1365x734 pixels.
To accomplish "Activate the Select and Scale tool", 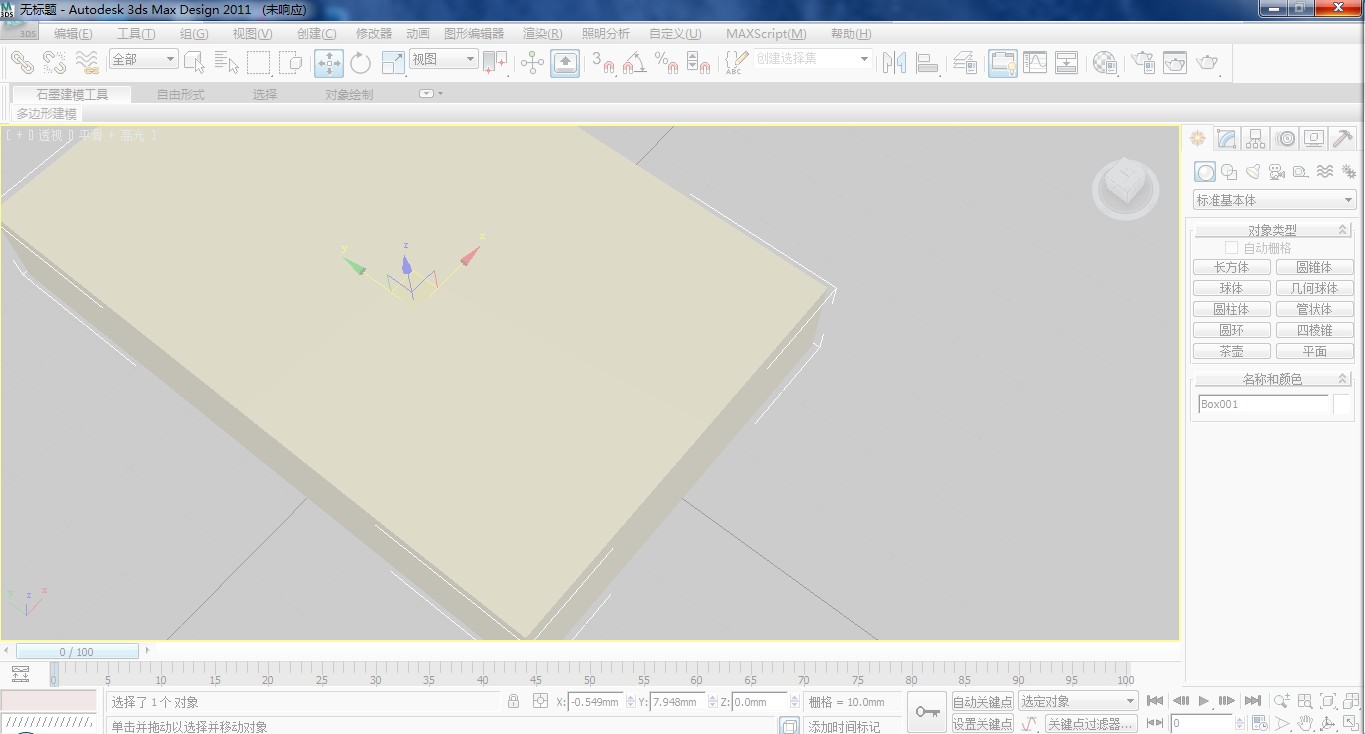I will click(393, 63).
